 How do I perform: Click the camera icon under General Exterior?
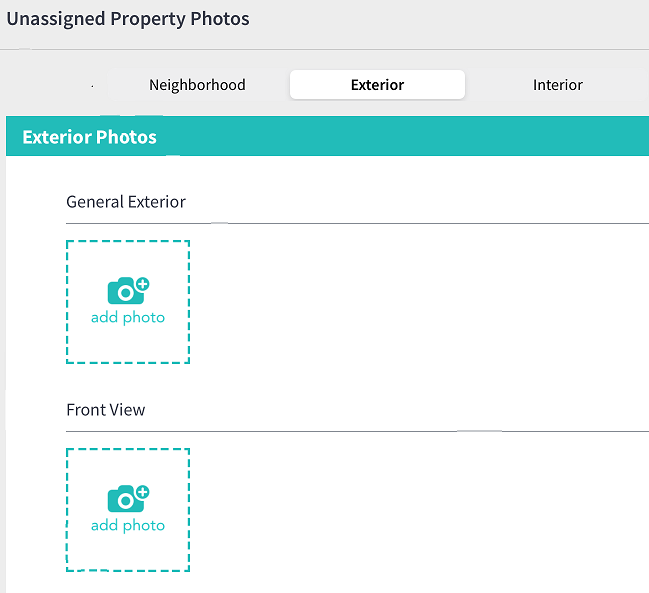coord(128,290)
